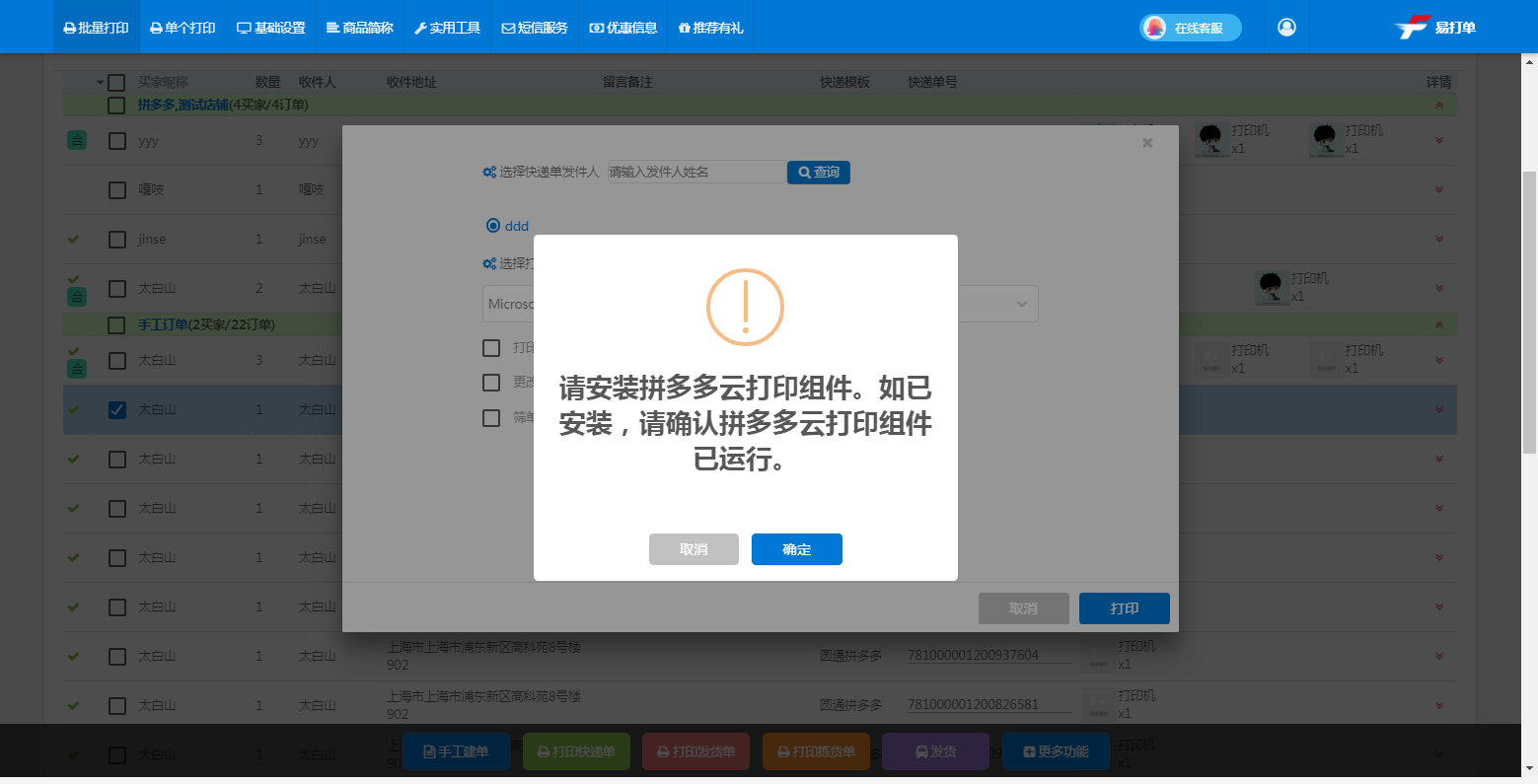The width and height of the screenshot is (1538, 784).
Task: Open the 短信服务 menu item
Action: [x=535, y=28]
